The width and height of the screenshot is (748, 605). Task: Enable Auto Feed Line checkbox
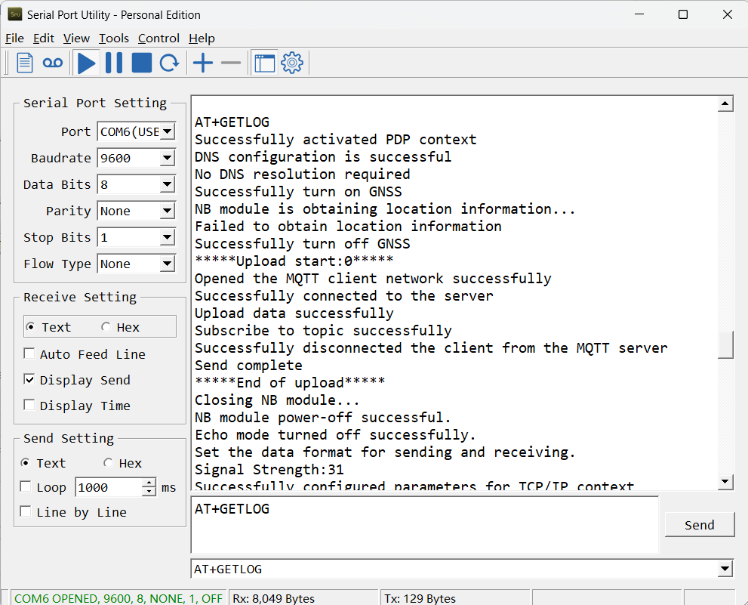29,354
